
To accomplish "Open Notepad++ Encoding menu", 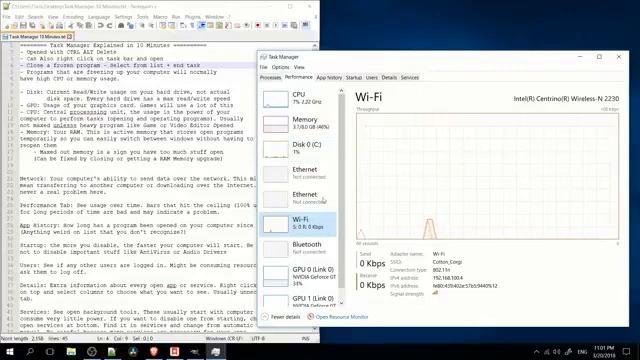I will coord(73,17).
